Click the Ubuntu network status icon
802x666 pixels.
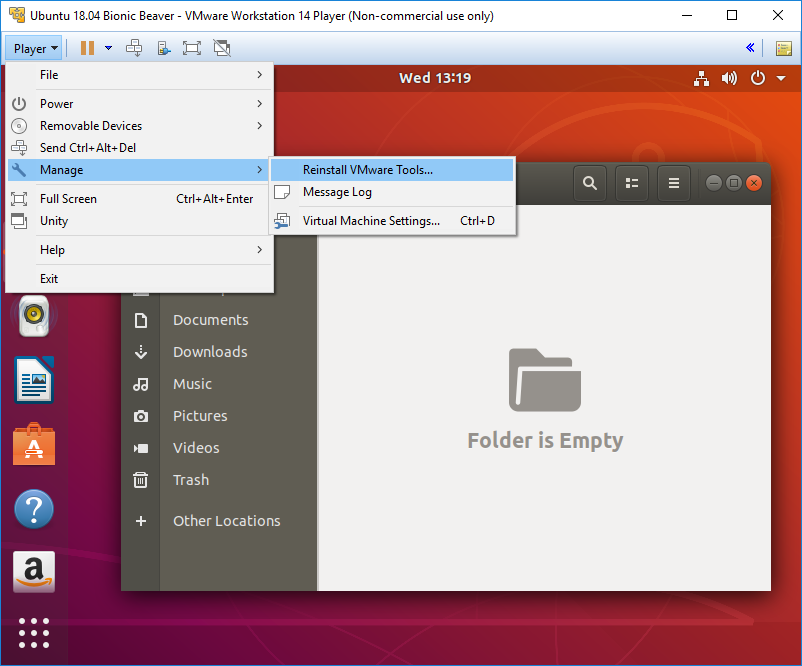(x=701, y=78)
